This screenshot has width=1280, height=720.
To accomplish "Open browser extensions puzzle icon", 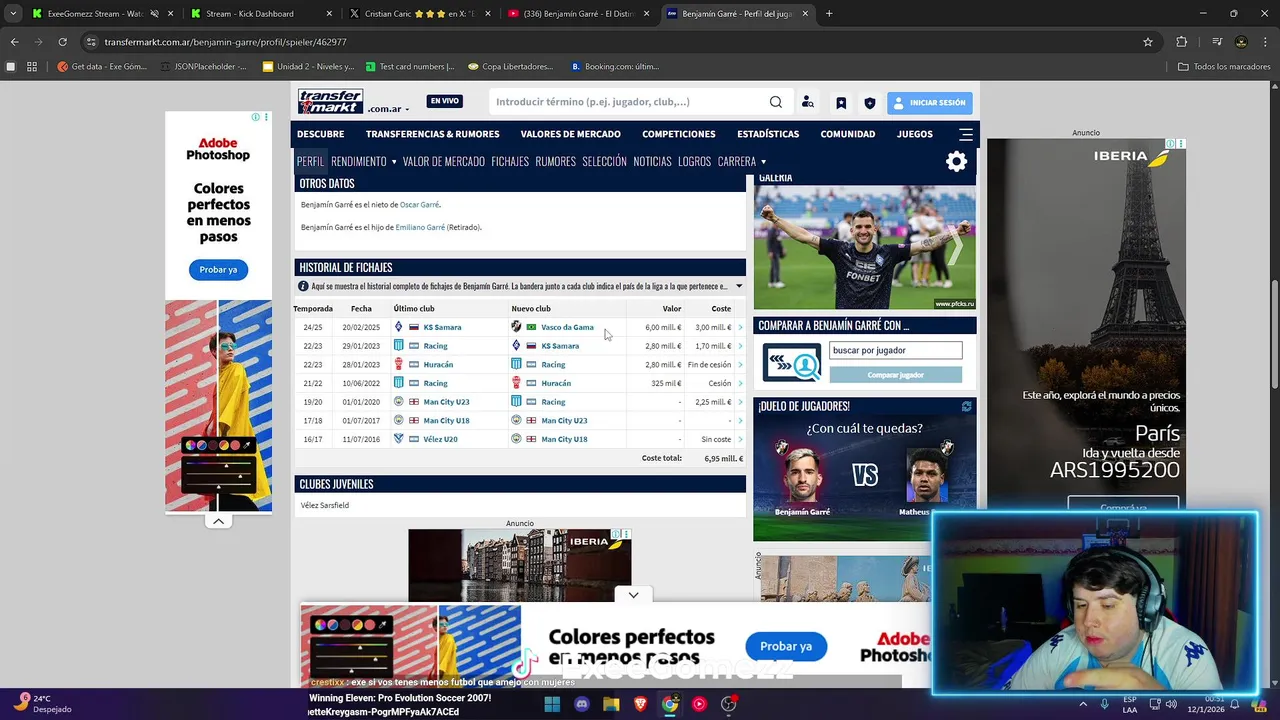I will pyautogui.click(x=1182, y=42).
